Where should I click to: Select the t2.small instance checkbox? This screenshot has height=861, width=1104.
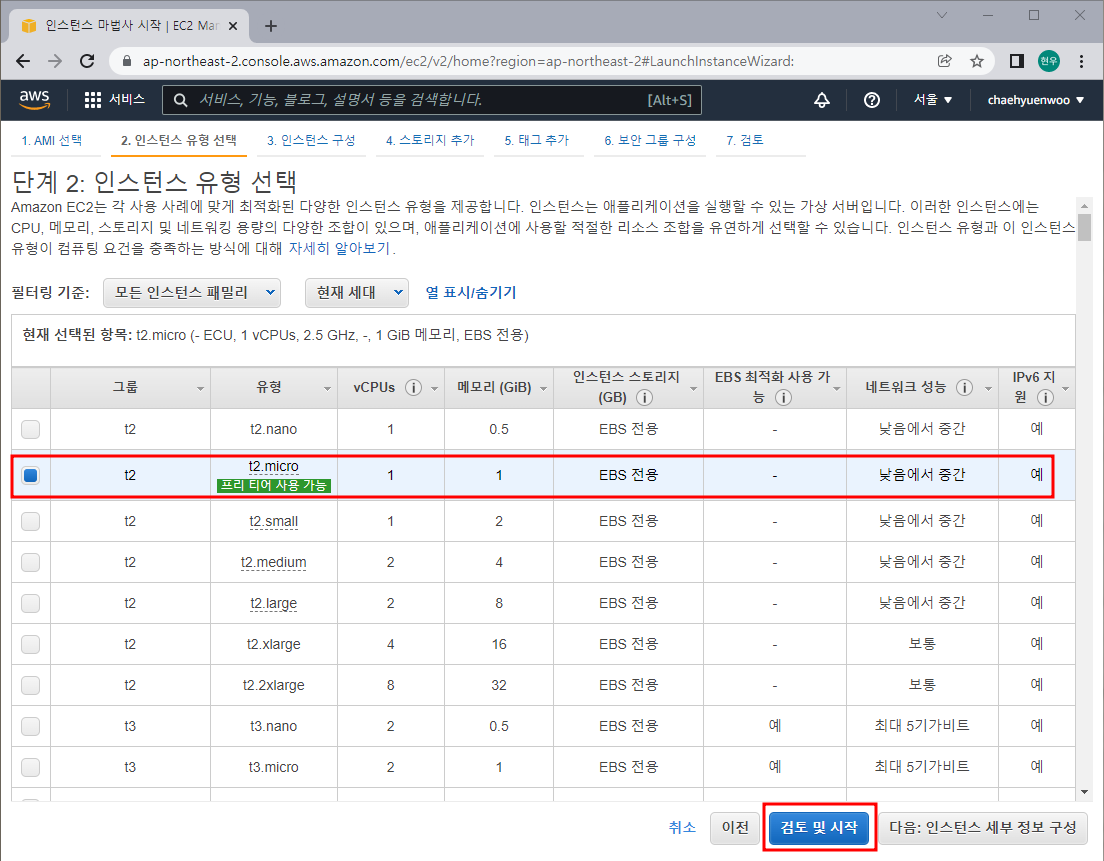point(30,521)
